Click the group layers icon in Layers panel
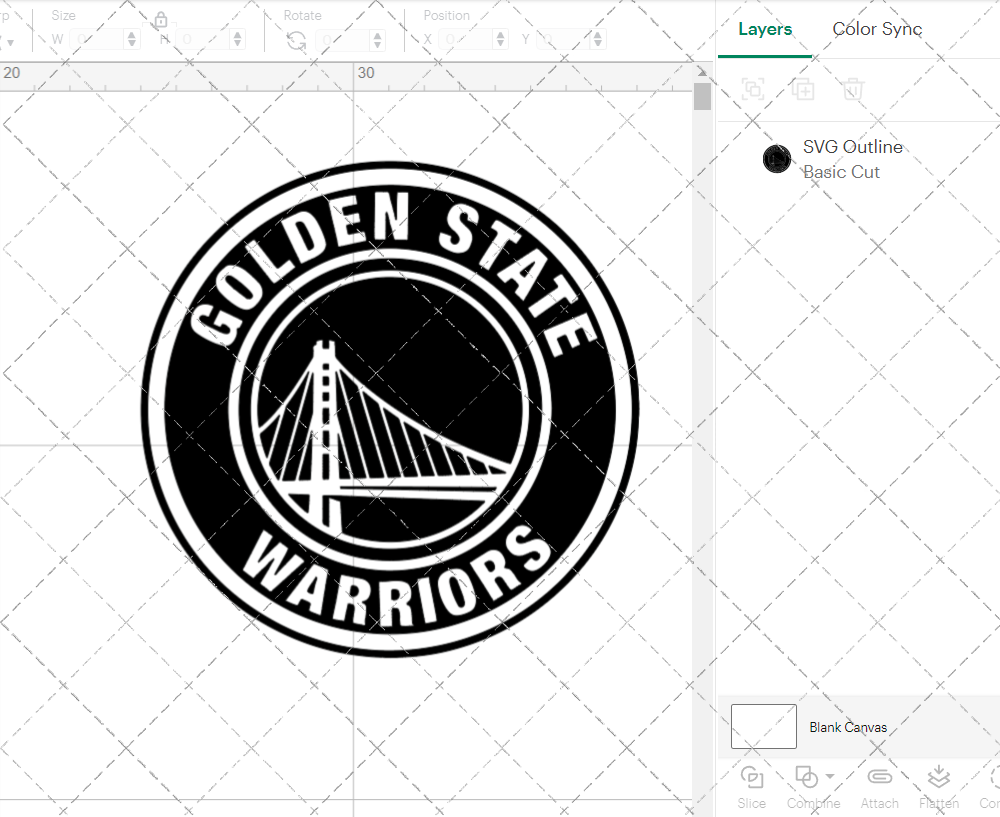 (x=753, y=89)
